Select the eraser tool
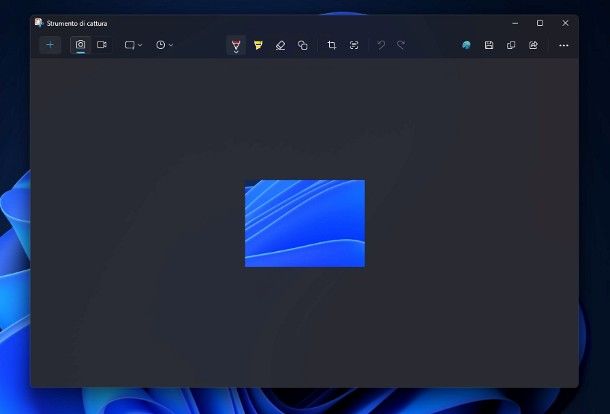Screen dimensions: 610x414 point(280,46)
